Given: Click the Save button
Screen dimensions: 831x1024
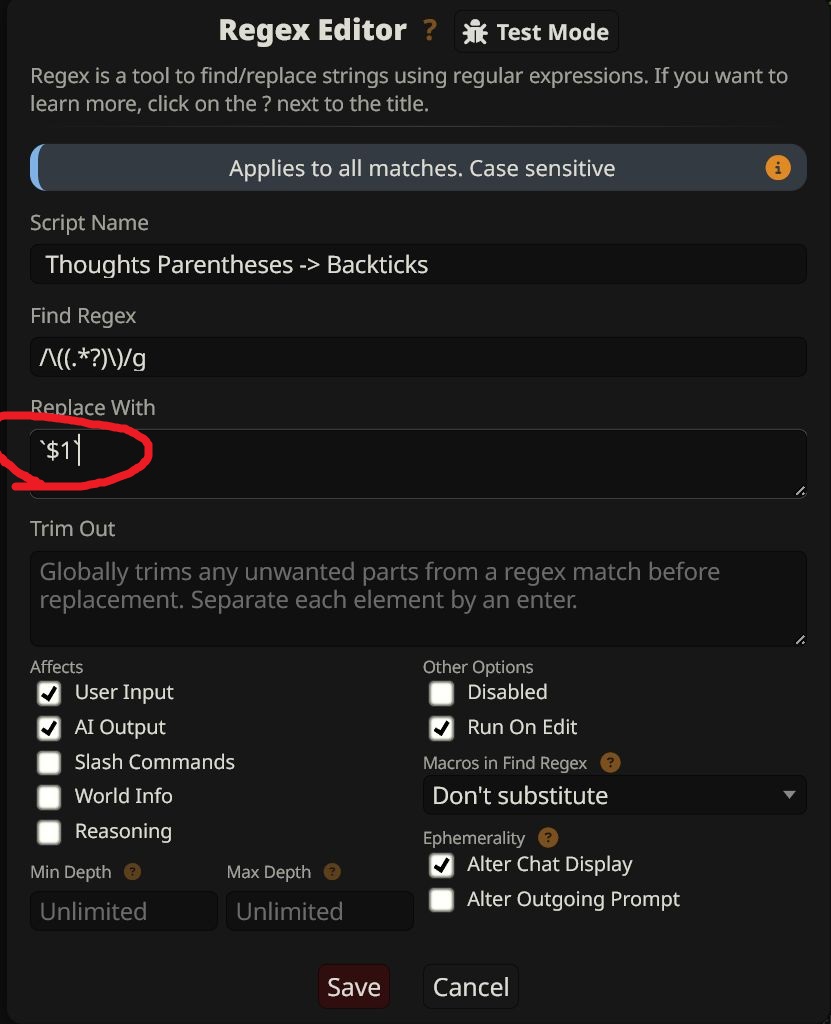Looking at the screenshot, I should 354,987.
